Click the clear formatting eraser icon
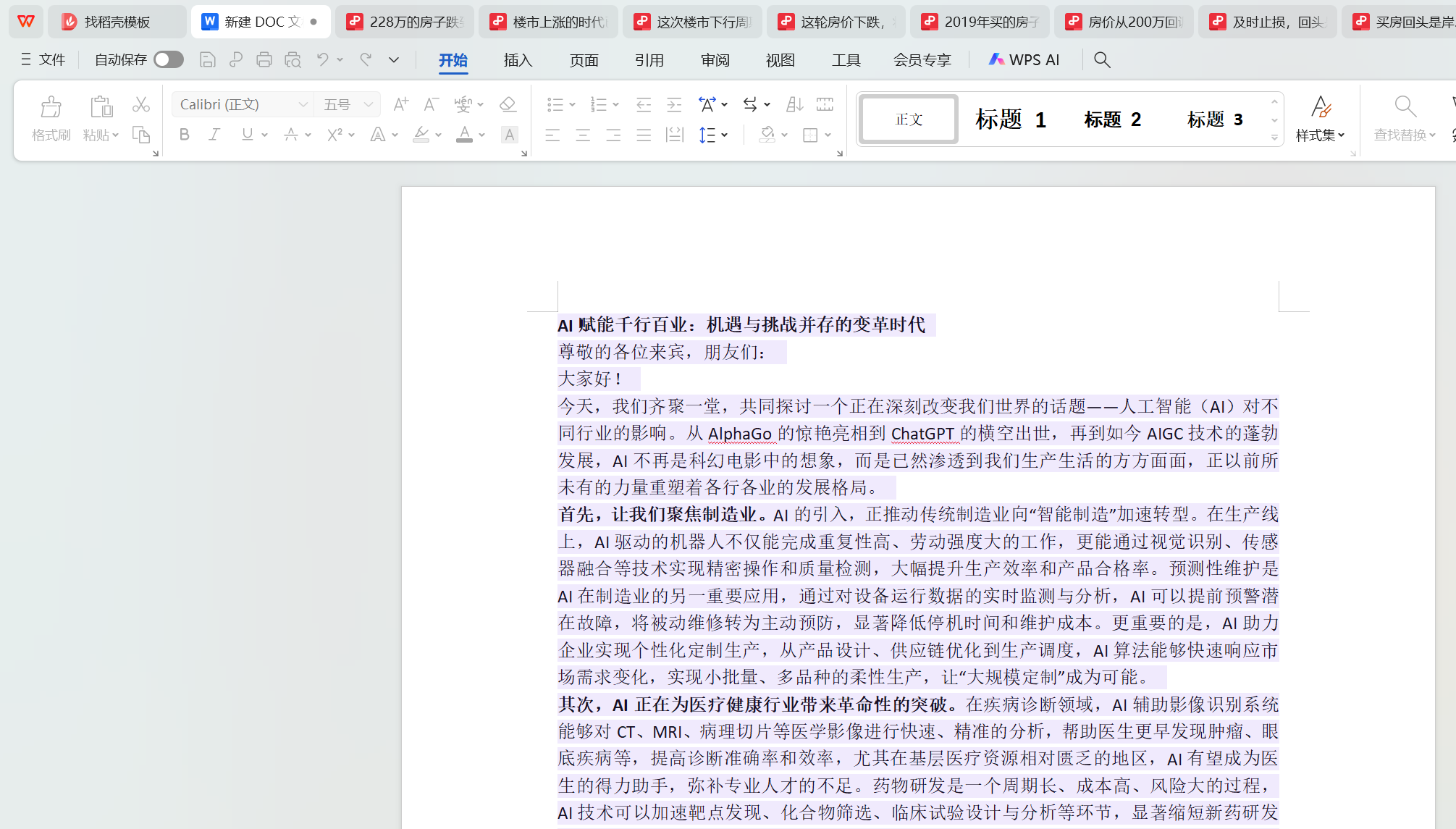The height and width of the screenshot is (829, 1456). tap(508, 105)
